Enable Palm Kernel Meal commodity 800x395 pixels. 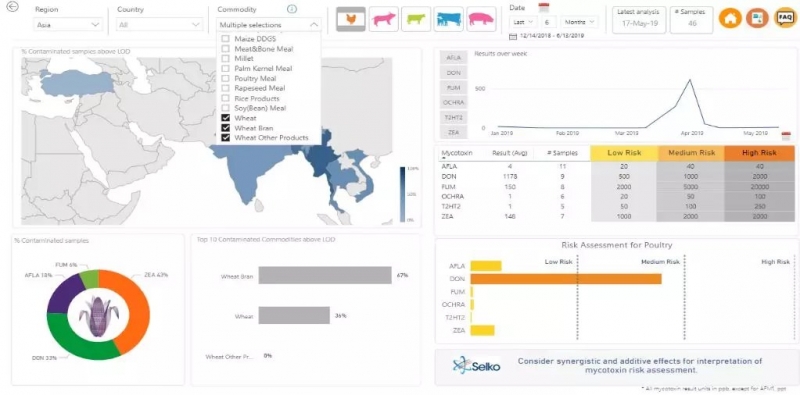(225, 68)
